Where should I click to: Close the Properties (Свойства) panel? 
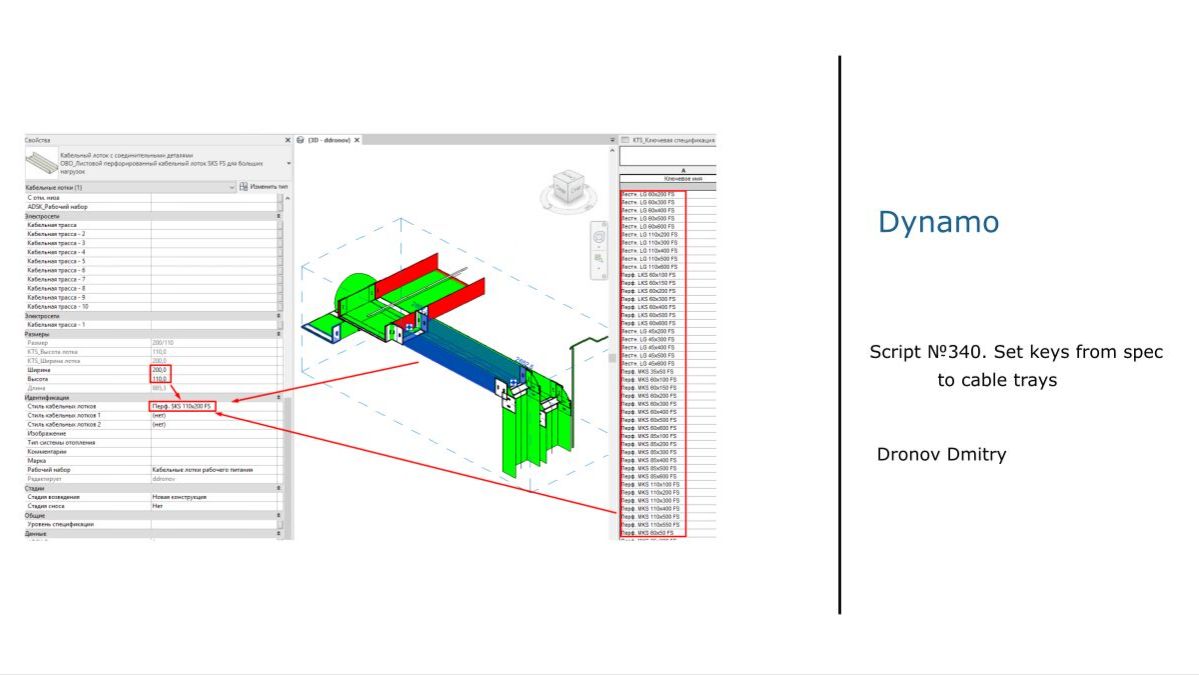pyautogui.click(x=288, y=140)
